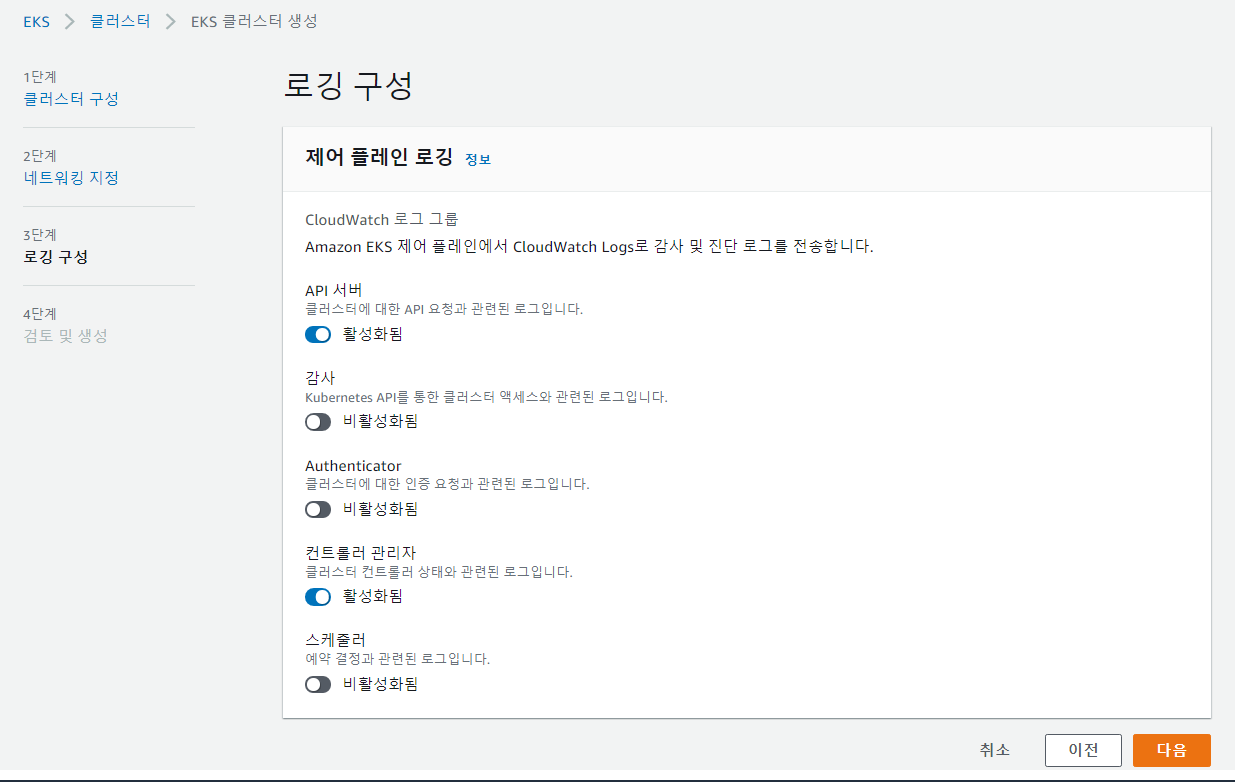
Task: Click the 감사 label text
Action: pyautogui.click(x=320, y=378)
